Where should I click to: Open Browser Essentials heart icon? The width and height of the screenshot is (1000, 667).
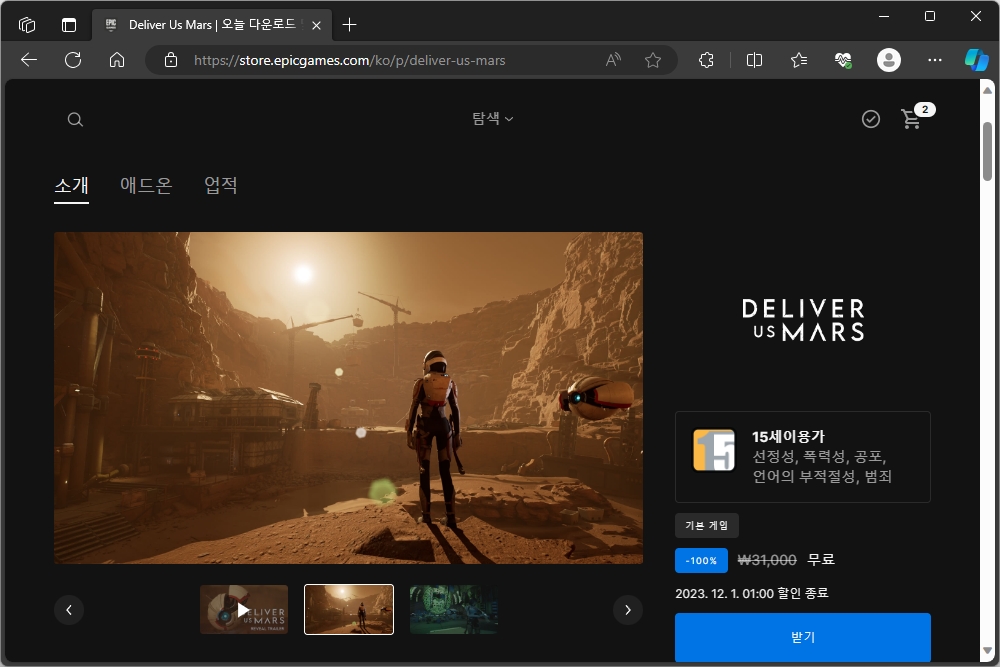click(x=843, y=60)
